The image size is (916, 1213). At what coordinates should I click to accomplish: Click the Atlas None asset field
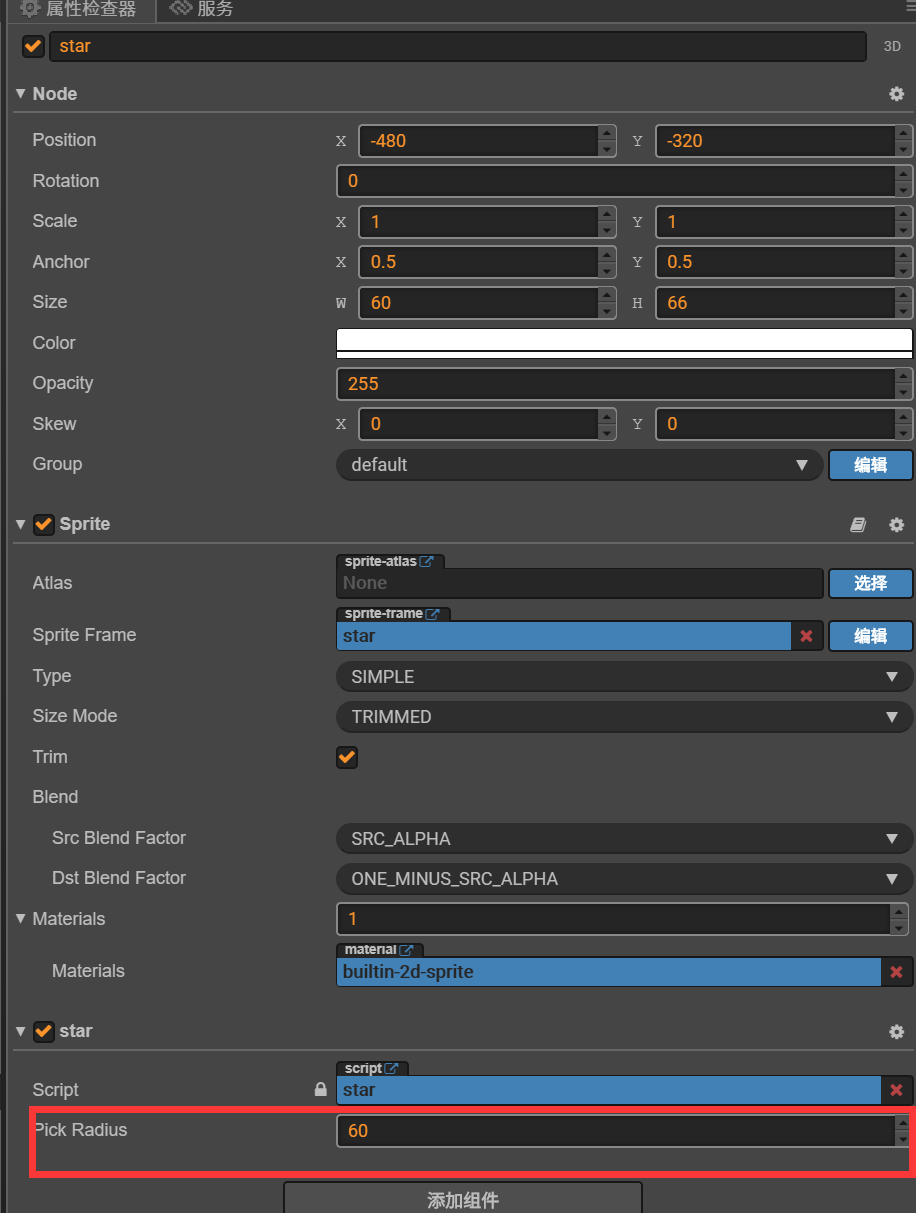click(579, 583)
